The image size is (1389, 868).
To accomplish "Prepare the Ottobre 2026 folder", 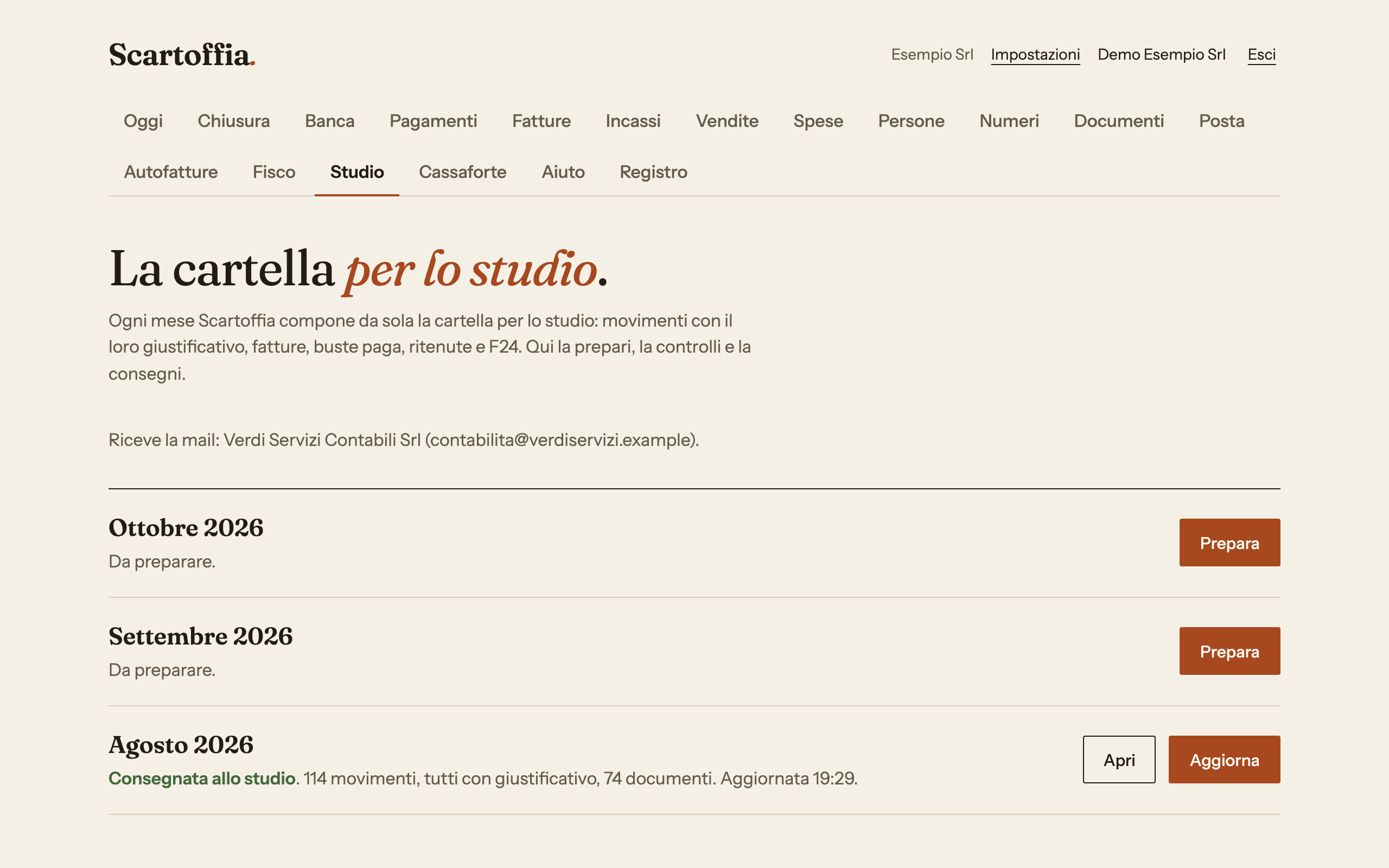I will coord(1229,542).
